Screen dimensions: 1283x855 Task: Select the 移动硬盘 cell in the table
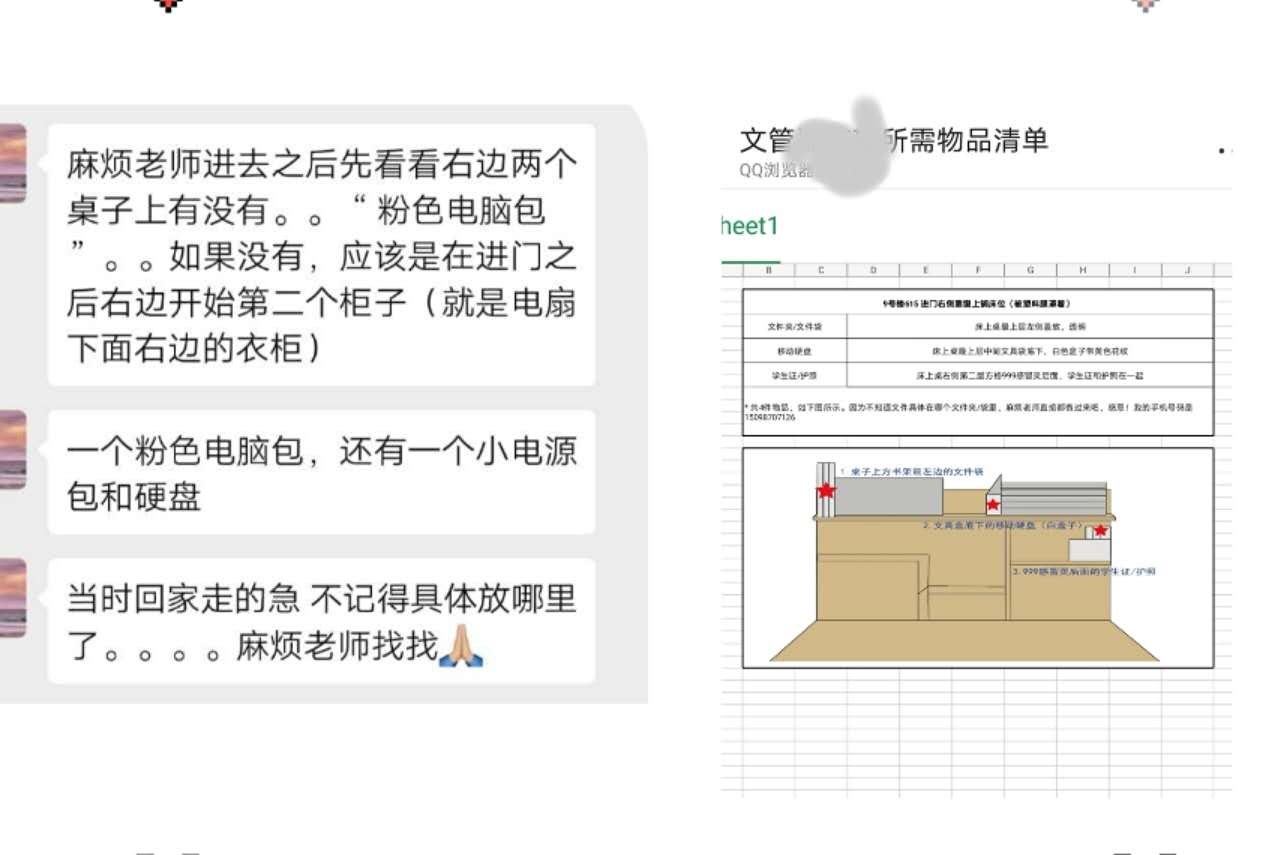(x=795, y=351)
